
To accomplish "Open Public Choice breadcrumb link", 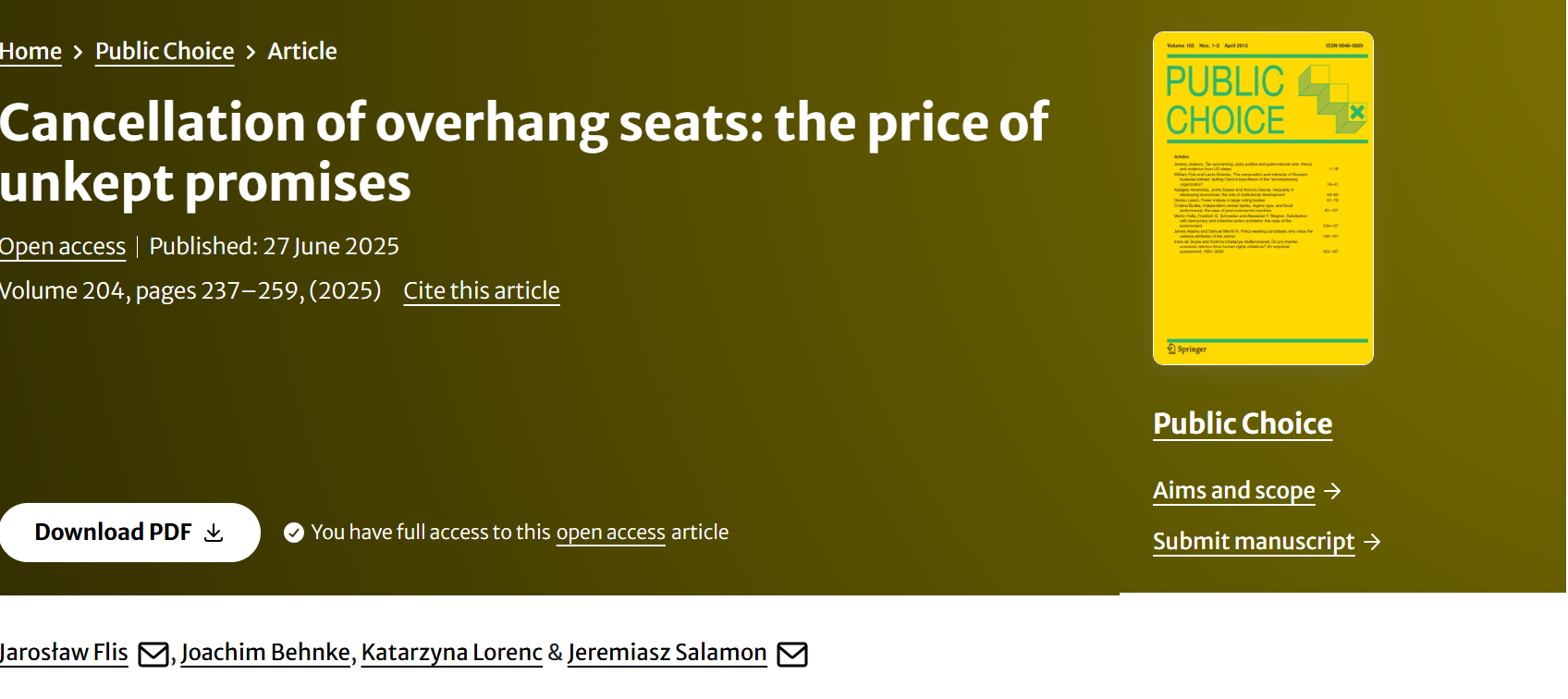I will (x=165, y=52).
